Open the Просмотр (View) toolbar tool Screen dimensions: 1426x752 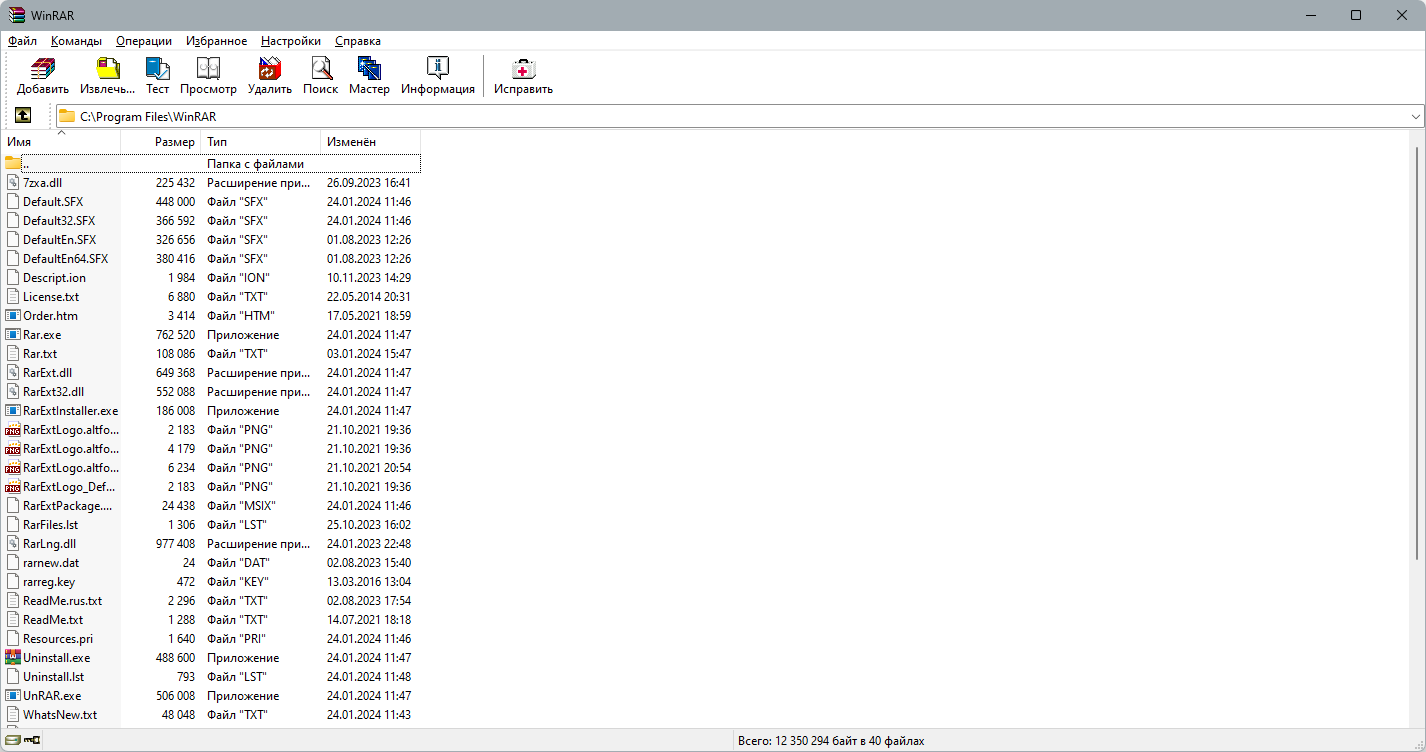point(208,76)
